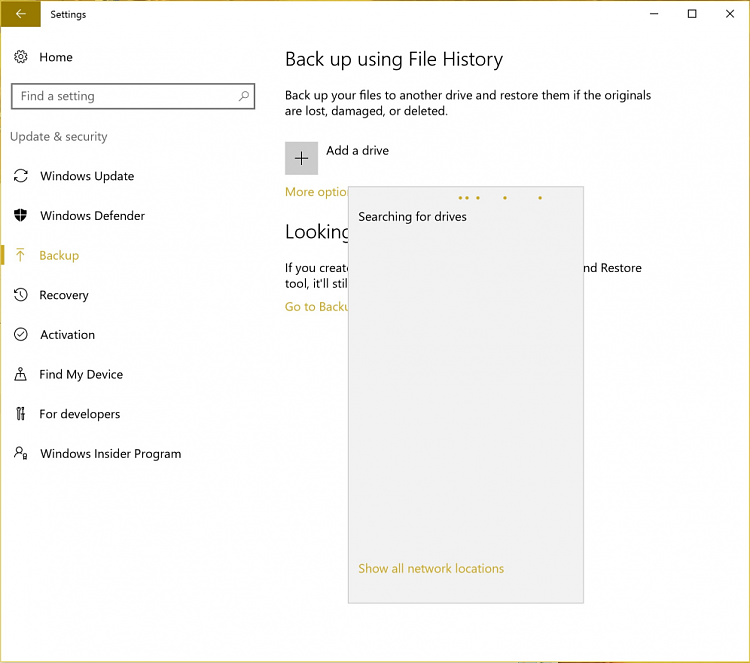
Task: Click the Backup upward arrow icon
Action: pyautogui.click(x=20, y=255)
